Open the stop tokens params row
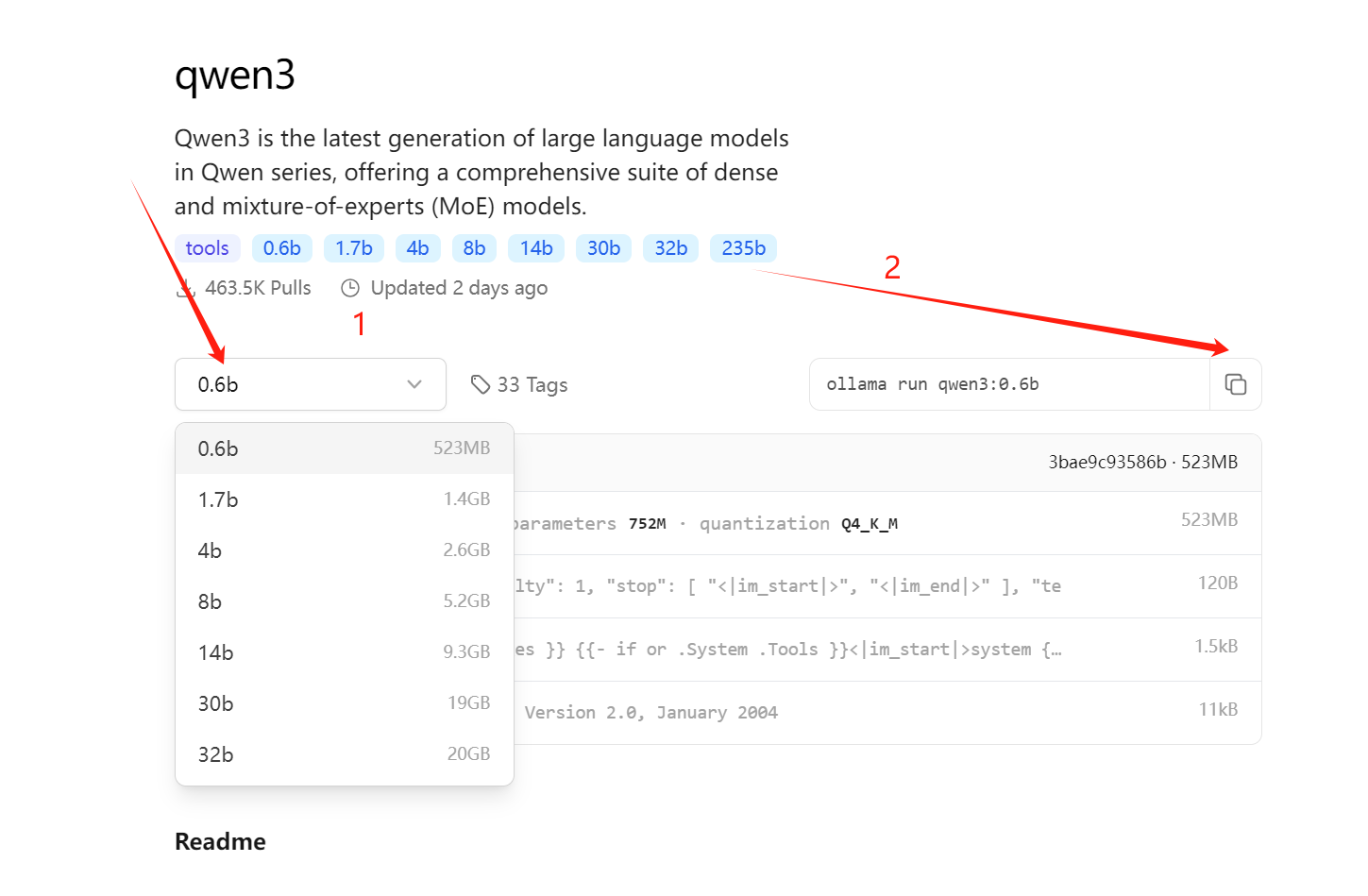 pos(887,586)
